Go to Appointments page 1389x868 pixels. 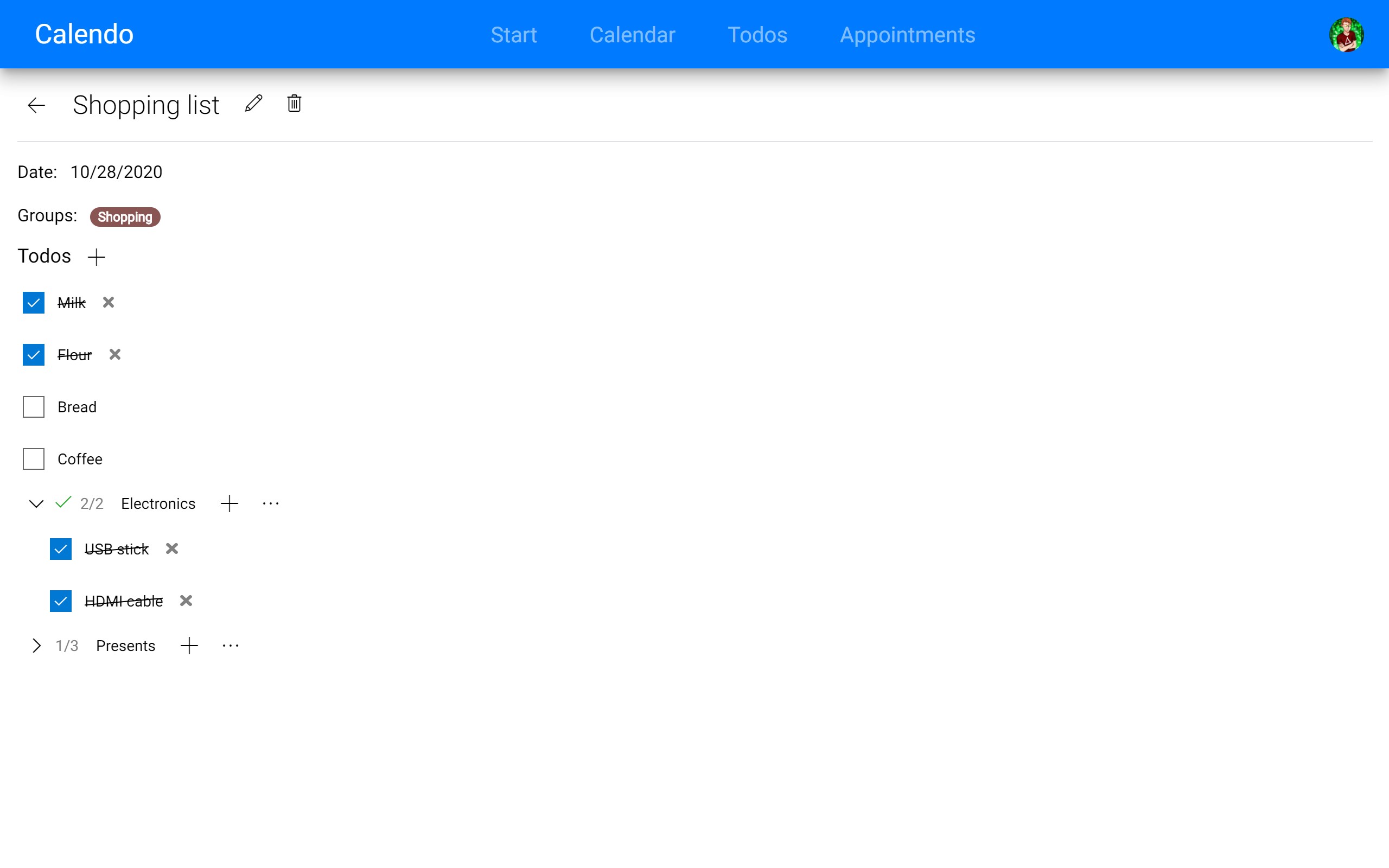907,34
